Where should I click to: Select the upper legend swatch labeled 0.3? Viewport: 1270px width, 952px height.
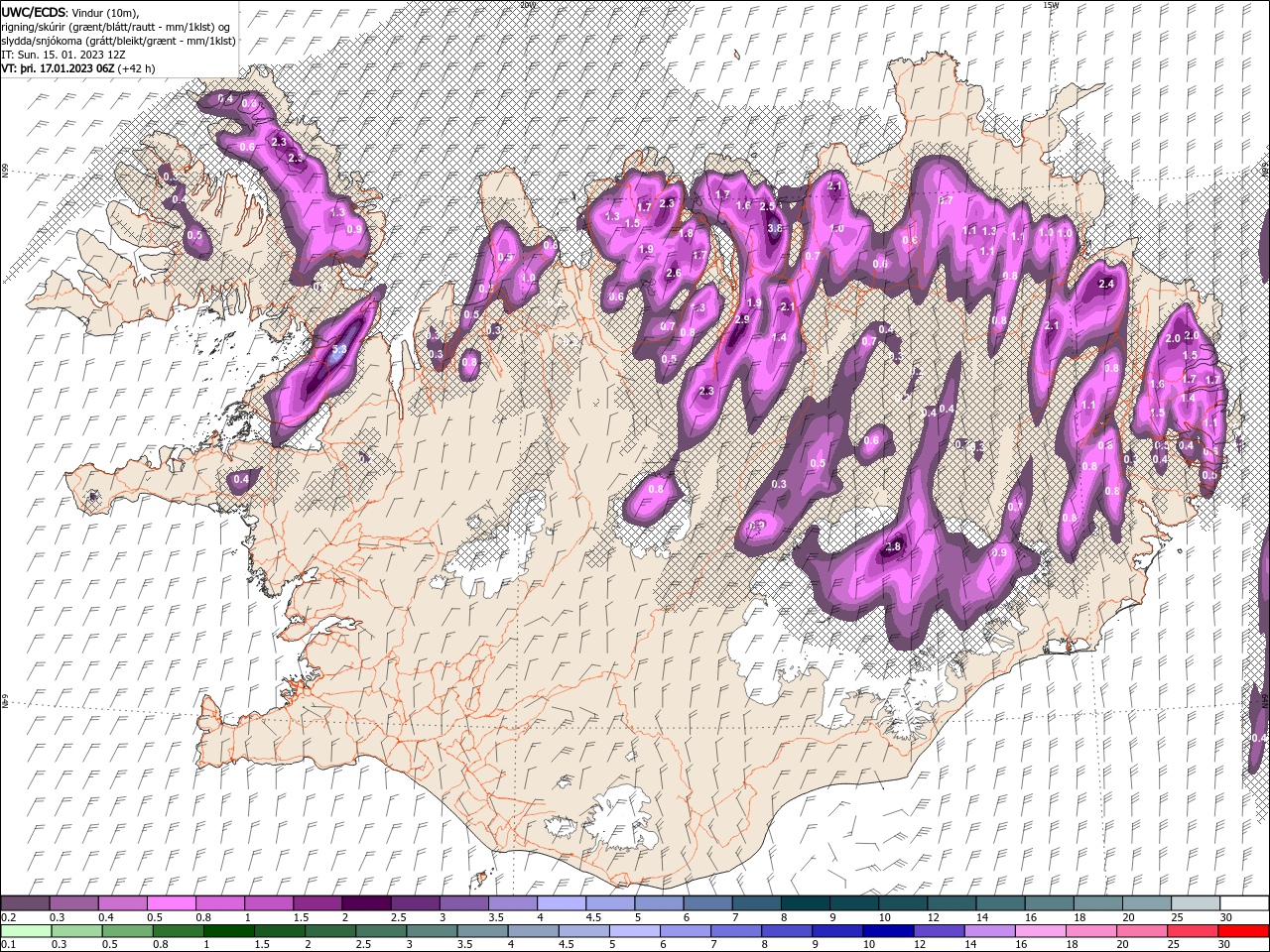point(74,903)
